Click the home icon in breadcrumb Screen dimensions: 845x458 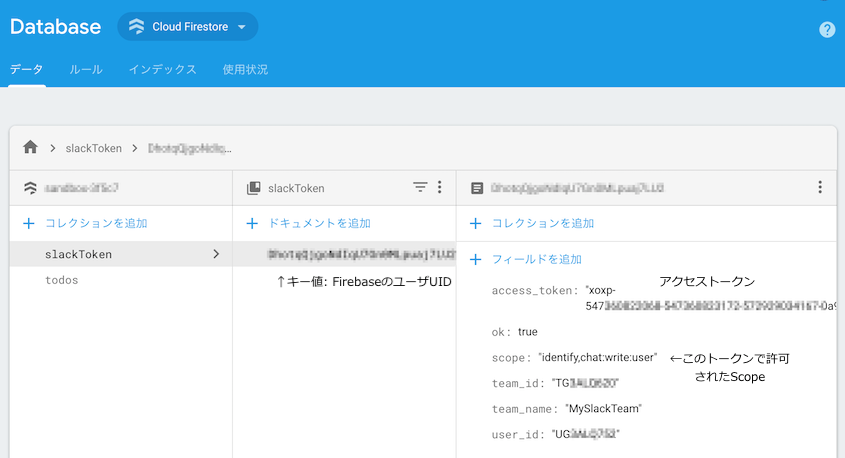pos(30,148)
